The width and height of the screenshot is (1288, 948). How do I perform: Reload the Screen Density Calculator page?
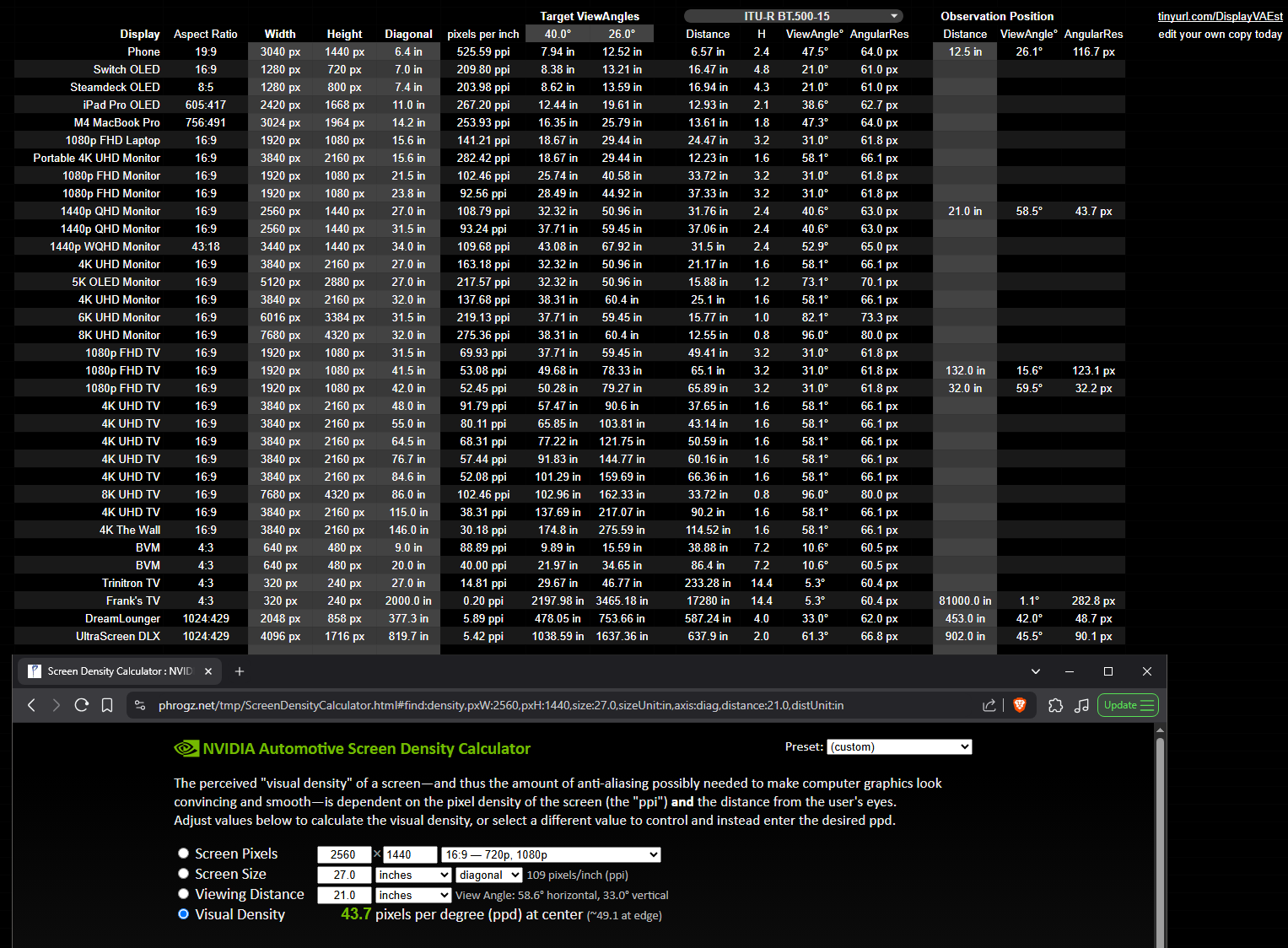click(82, 705)
